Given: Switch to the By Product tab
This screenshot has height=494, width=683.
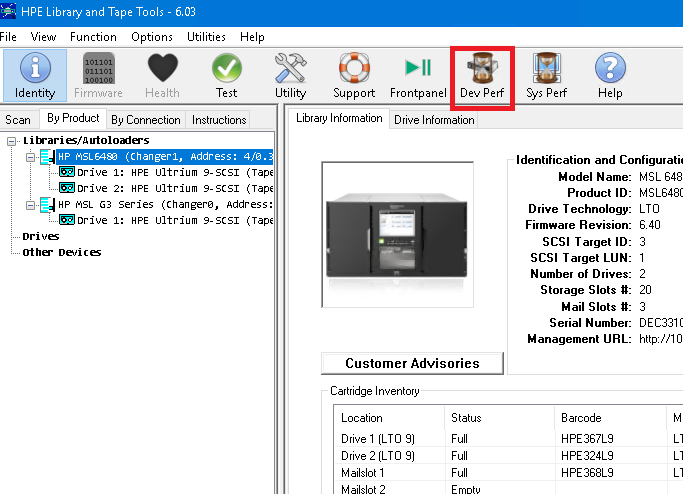Looking at the screenshot, I should pyautogui.click(x=73, y=118).
